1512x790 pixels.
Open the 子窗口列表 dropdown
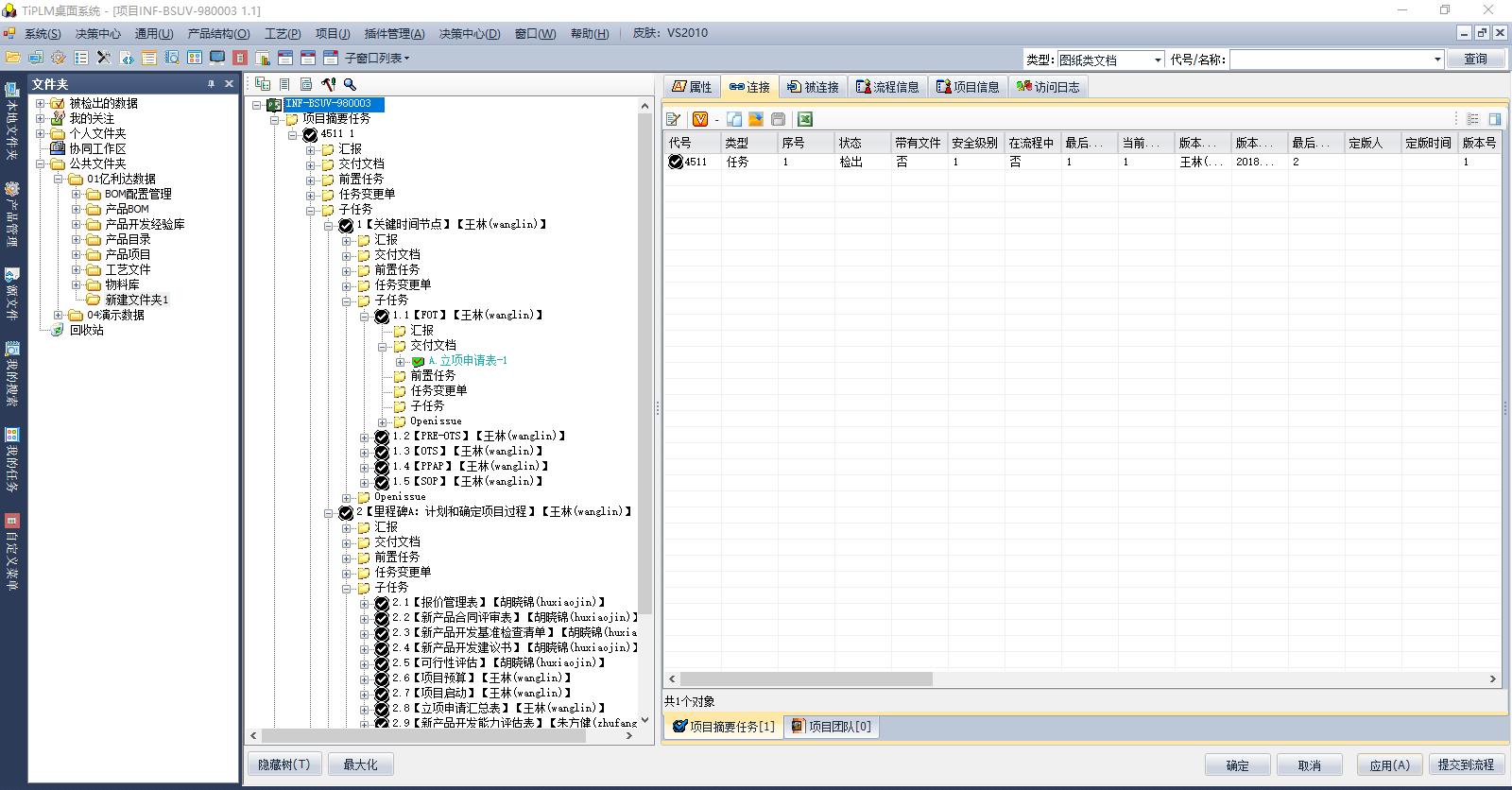[x=376, y=58]
